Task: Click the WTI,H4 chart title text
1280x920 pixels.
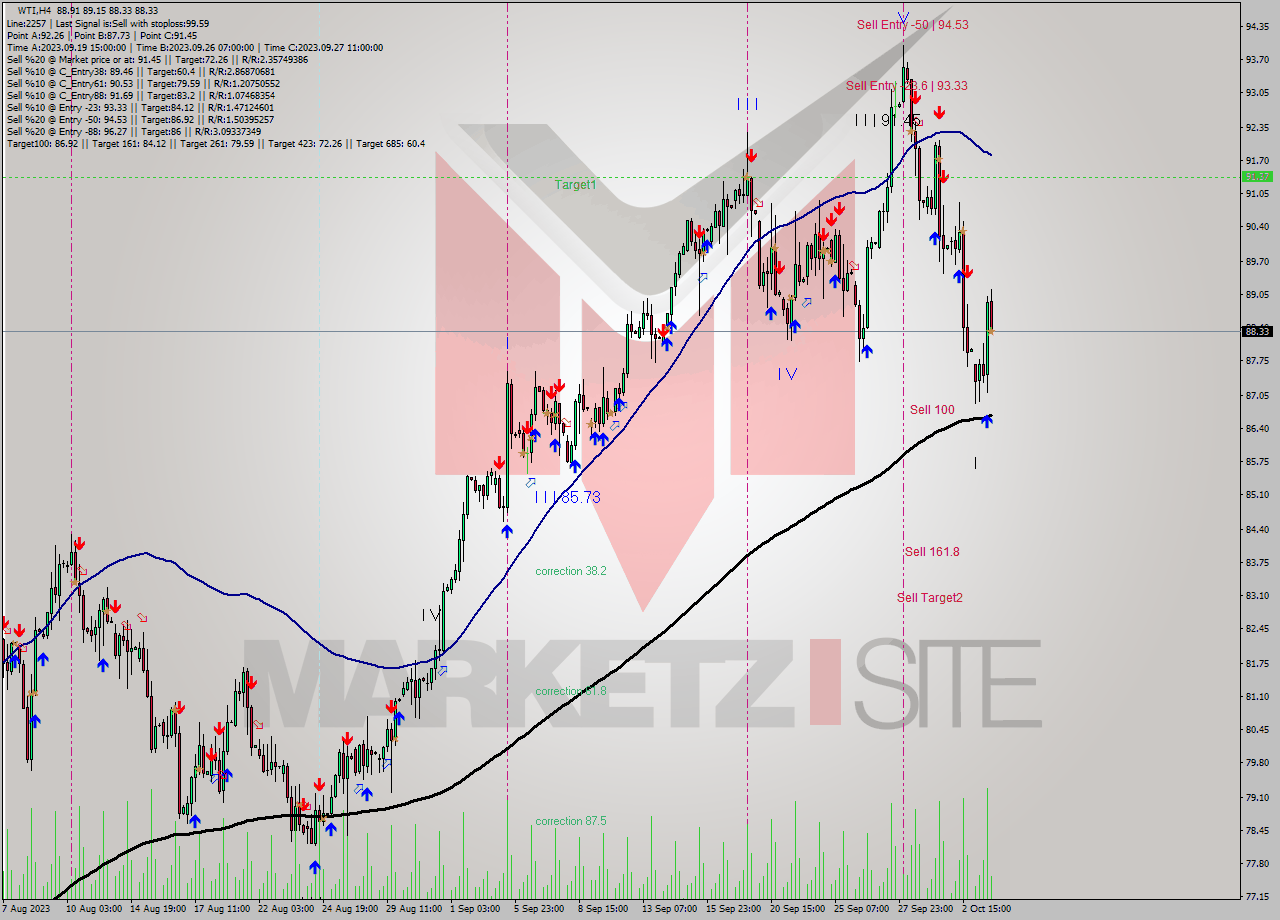Action: coord(88,10)
